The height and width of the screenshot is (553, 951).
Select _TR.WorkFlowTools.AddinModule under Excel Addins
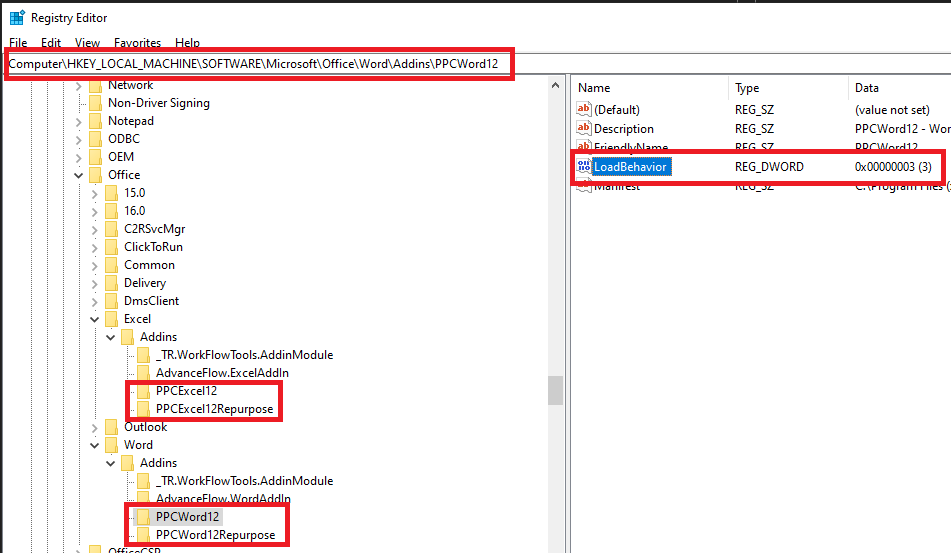coord(244,355)
